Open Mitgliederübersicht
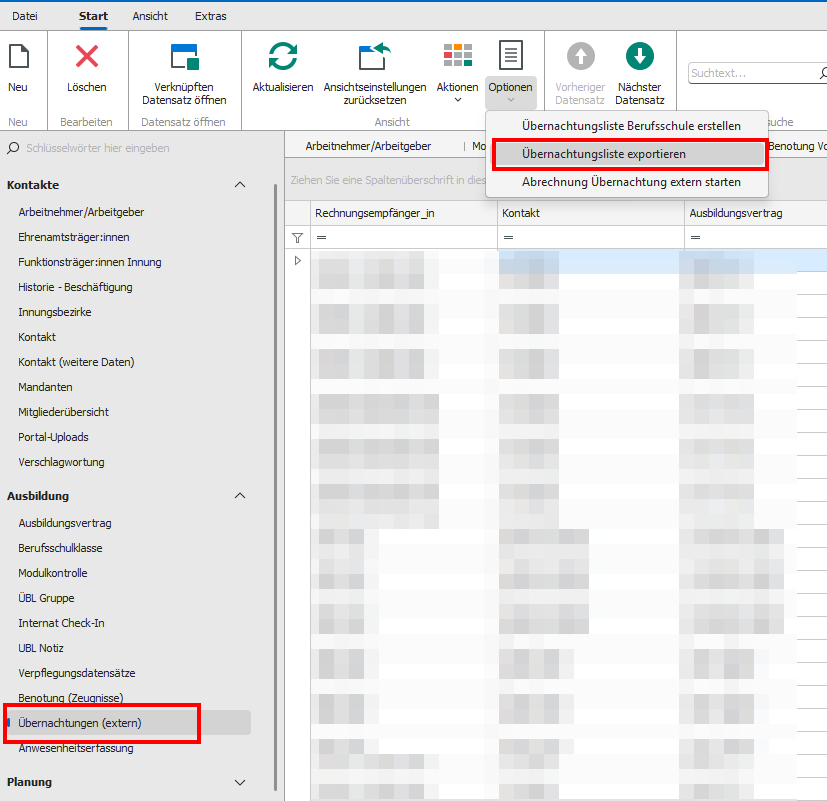Image resolution: width=827 pixels, height=801 pixels. click(63, 412)
